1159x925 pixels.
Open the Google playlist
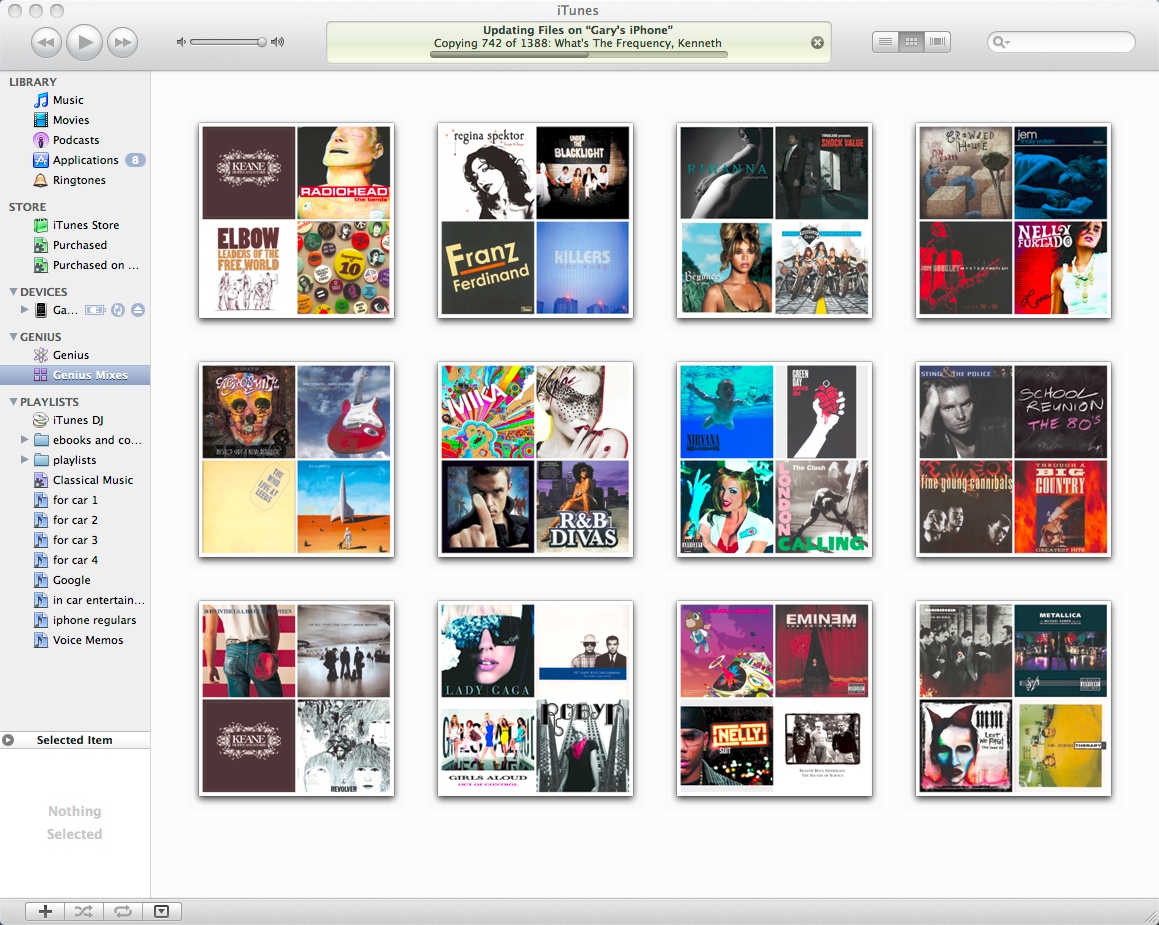[x=71, y=580]
